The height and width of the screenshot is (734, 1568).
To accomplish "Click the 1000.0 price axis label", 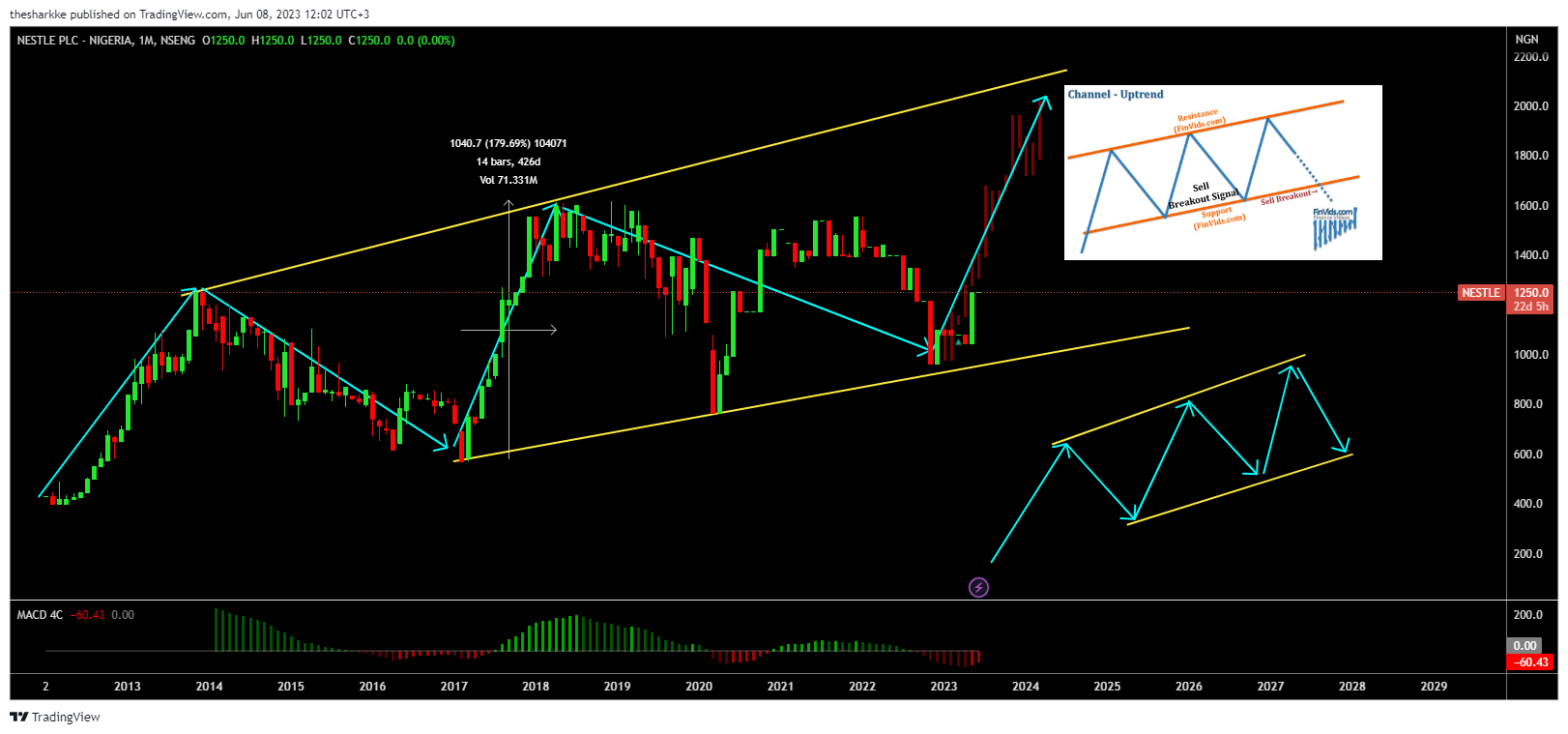I will point(1531,355).
